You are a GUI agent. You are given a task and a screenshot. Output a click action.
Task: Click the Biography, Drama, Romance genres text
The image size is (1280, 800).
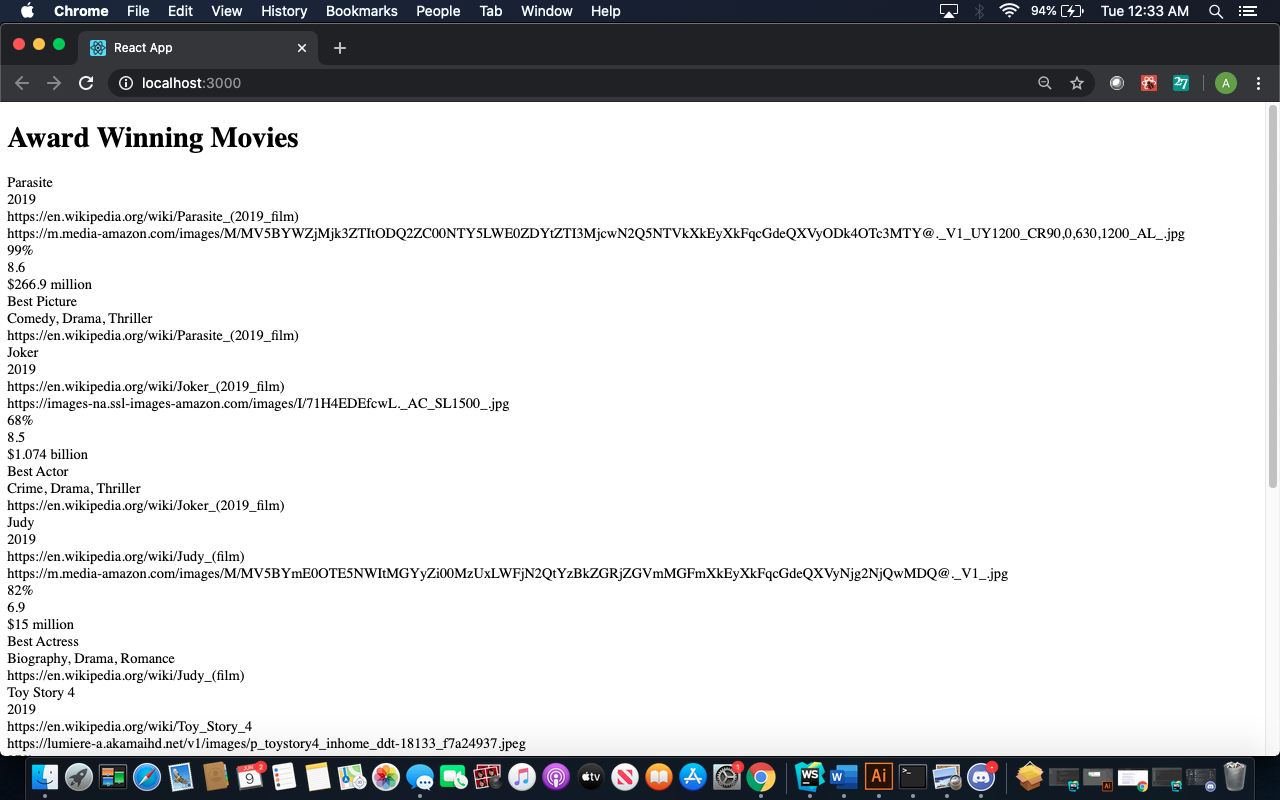[91, 658]
